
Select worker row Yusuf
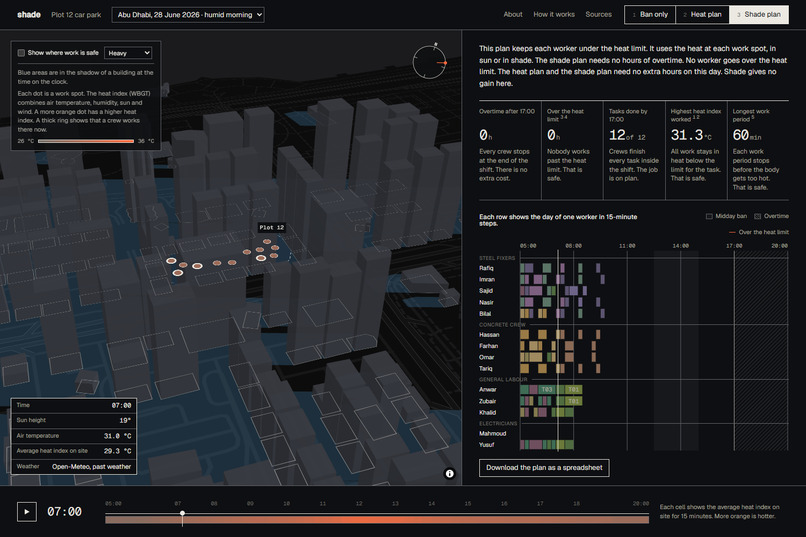633,445
